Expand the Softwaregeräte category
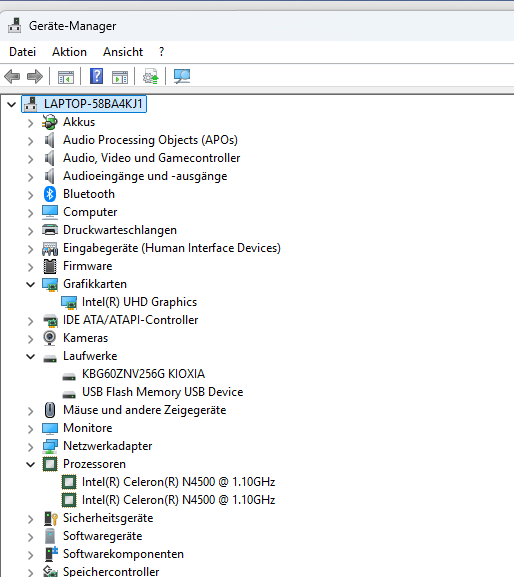Image resolution: width=514 pixels, height=577 pixels. [31, 537]
